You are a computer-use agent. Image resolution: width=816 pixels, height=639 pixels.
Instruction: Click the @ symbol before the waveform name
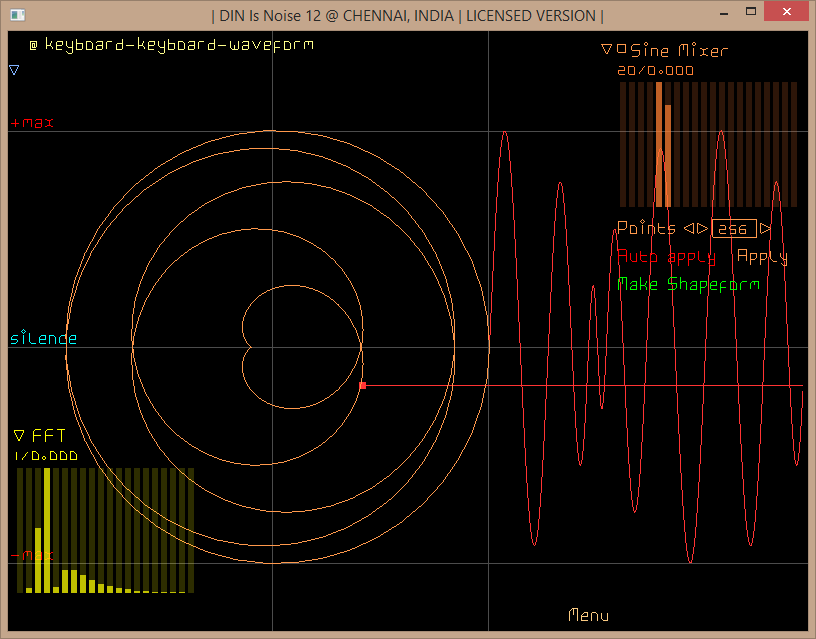pyautogui.click(x=33, y=45)
